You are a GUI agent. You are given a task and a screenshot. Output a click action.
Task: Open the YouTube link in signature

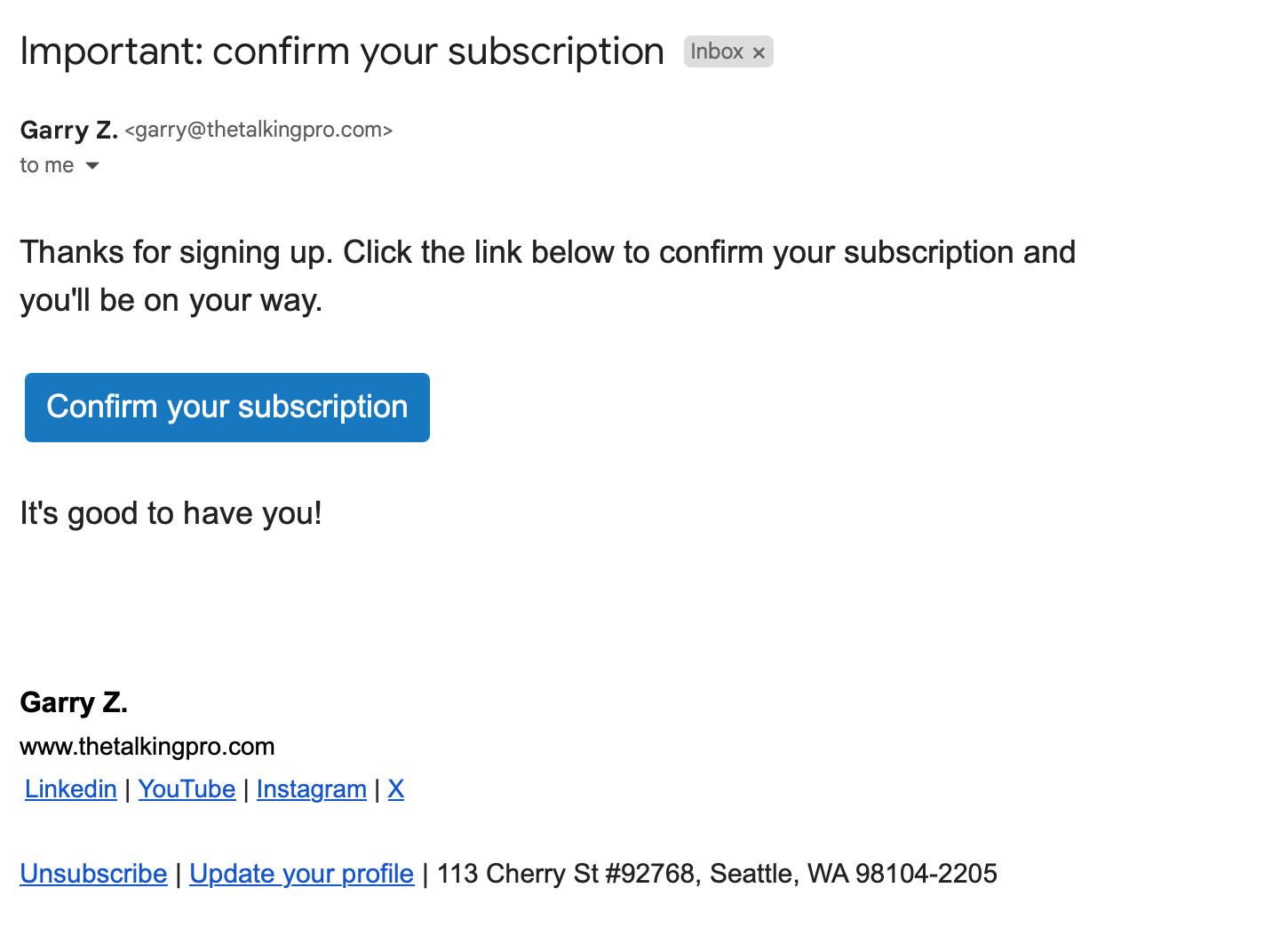click(x=187, y=789)
